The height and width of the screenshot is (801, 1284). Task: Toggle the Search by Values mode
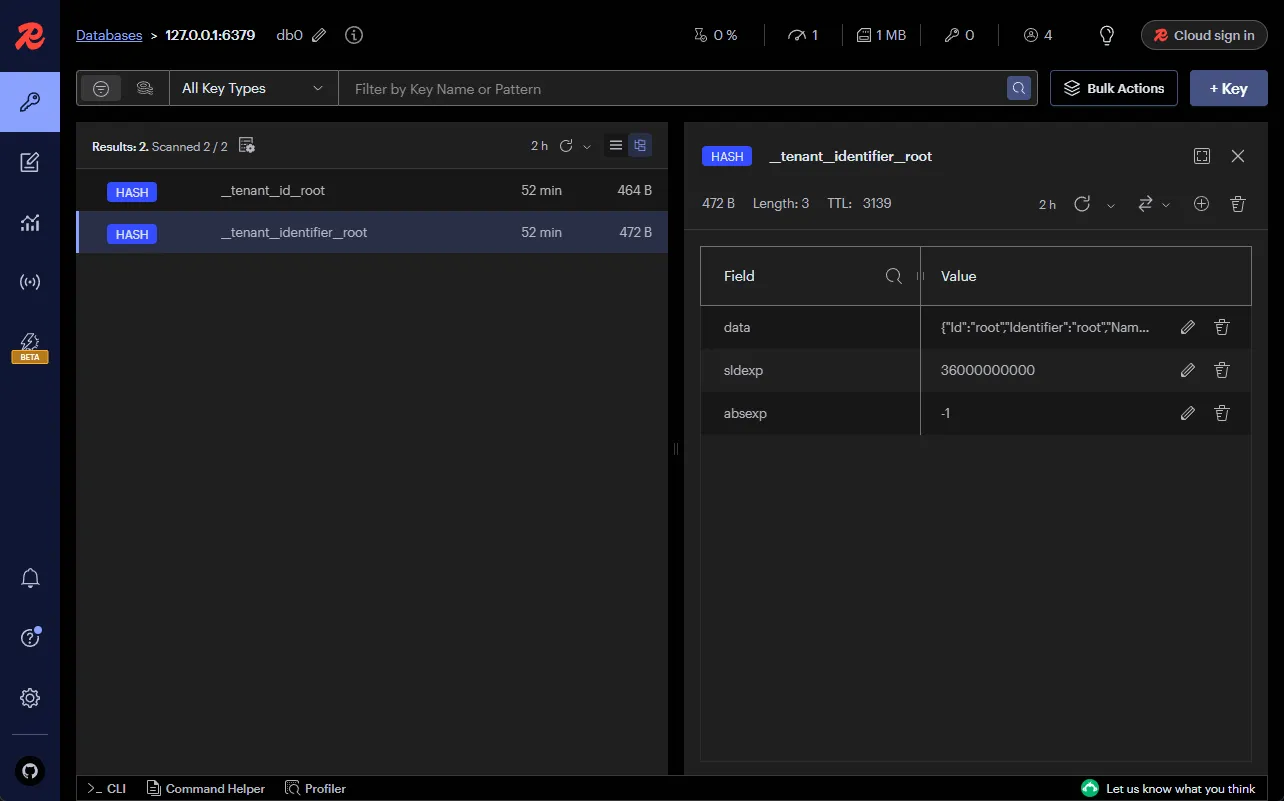pyautogui.click(x=145, y=89)
